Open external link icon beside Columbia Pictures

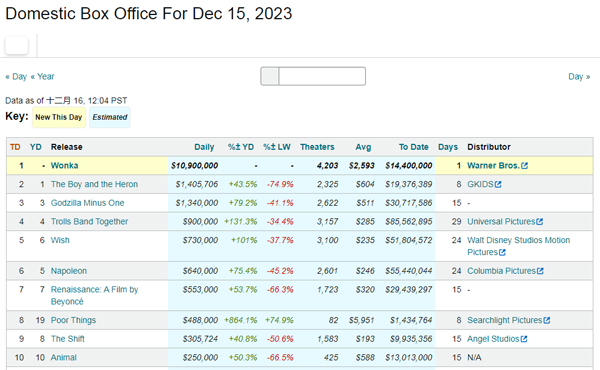(540, 271)
